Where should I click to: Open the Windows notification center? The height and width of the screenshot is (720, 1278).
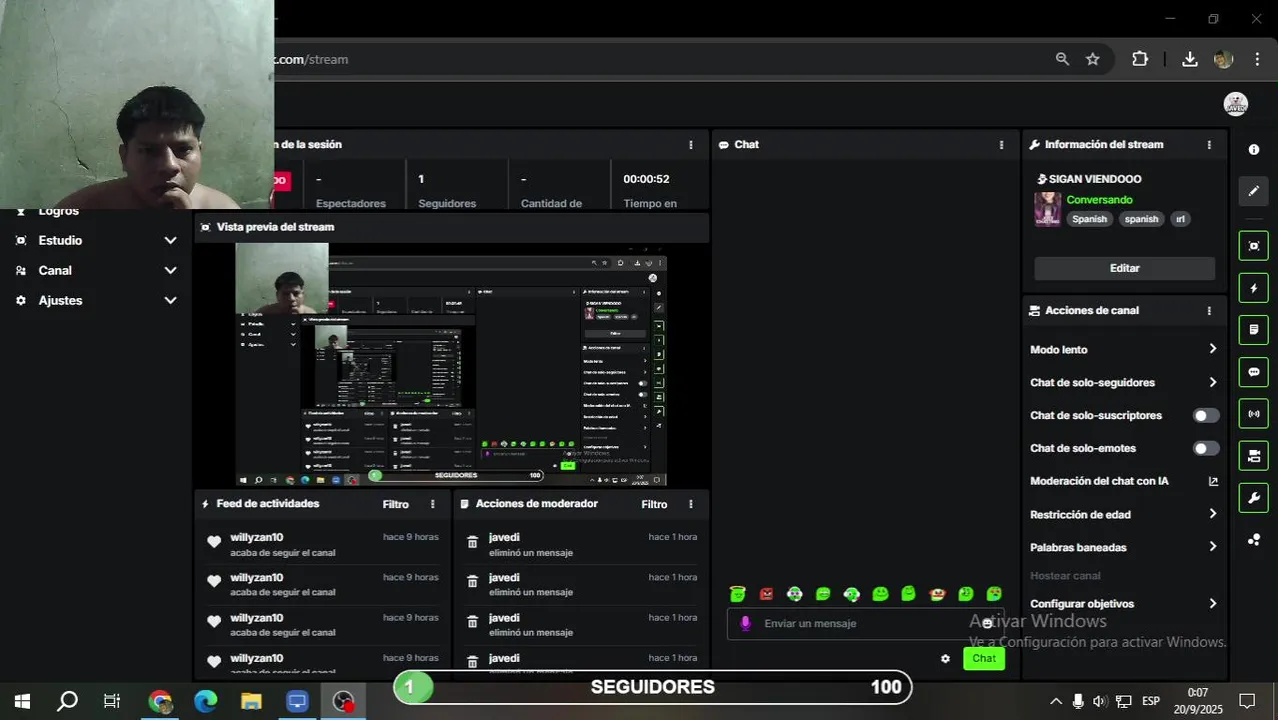click(1247, 701)
